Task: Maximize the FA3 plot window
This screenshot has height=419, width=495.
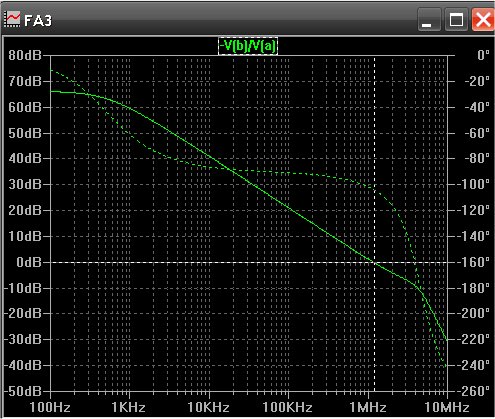Action: click(456, 20)
